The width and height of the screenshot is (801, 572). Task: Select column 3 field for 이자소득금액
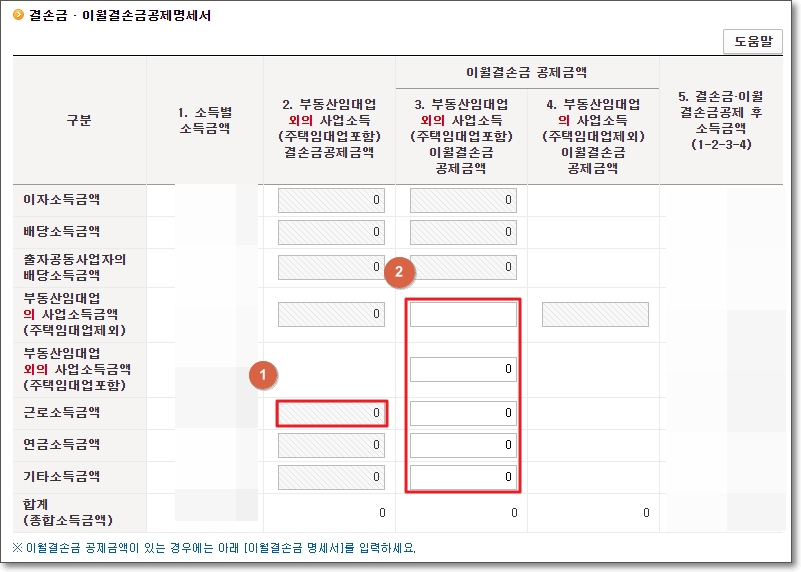[463, 200]
